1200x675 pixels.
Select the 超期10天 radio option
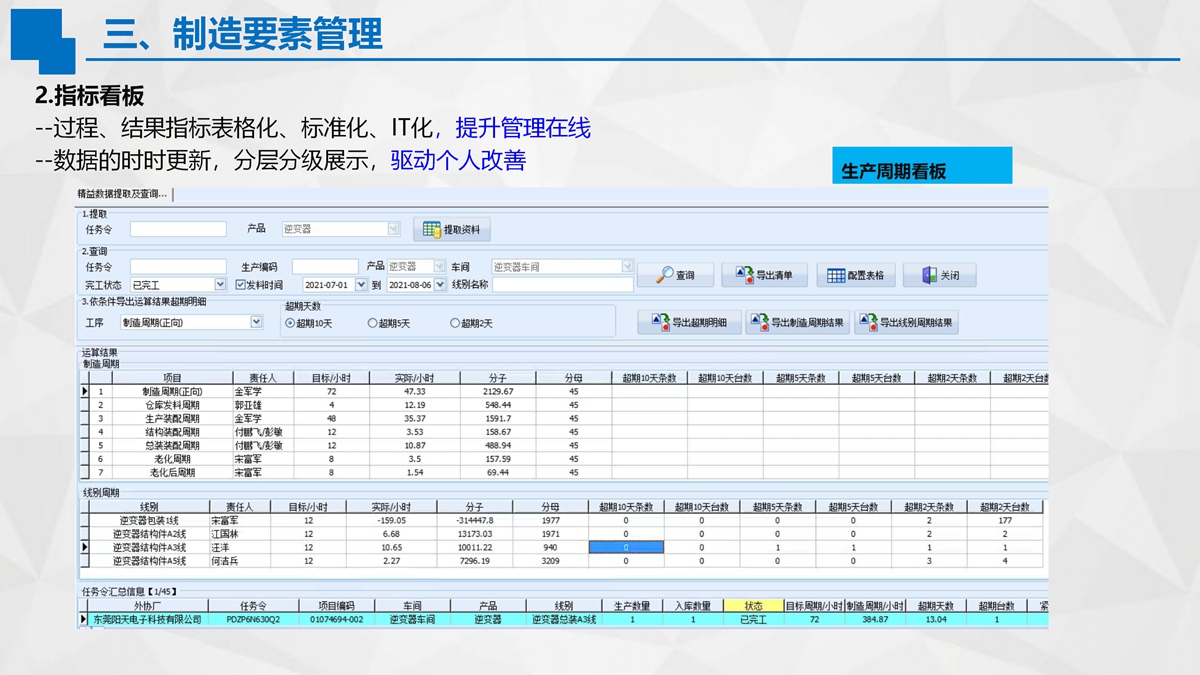coord(291,324)
